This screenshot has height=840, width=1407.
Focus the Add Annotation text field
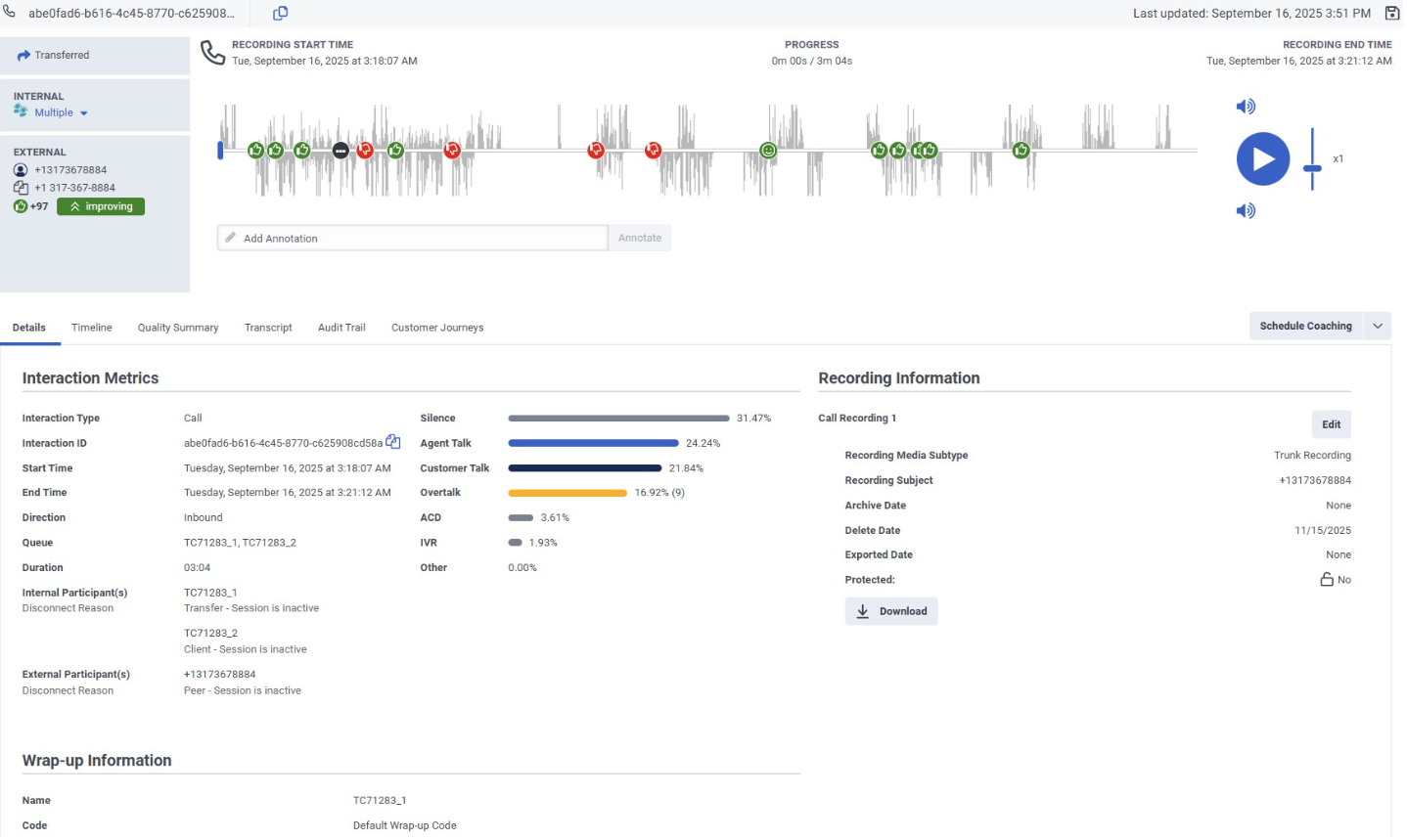pos(412,239)
